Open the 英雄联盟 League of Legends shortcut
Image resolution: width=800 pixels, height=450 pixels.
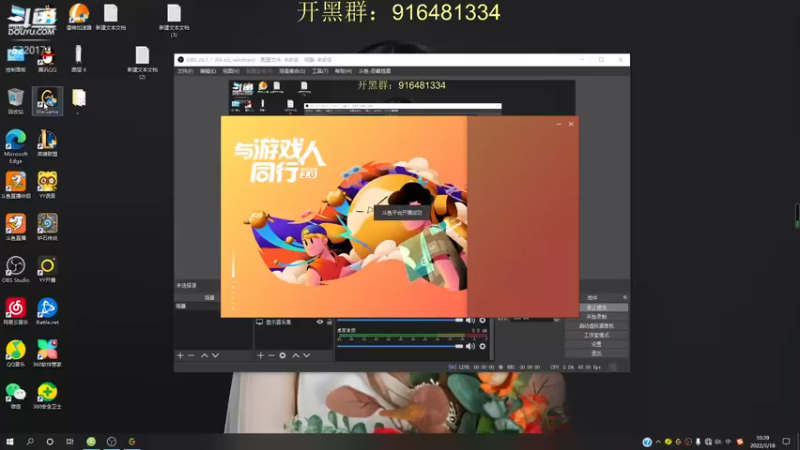tap(47, 143)
